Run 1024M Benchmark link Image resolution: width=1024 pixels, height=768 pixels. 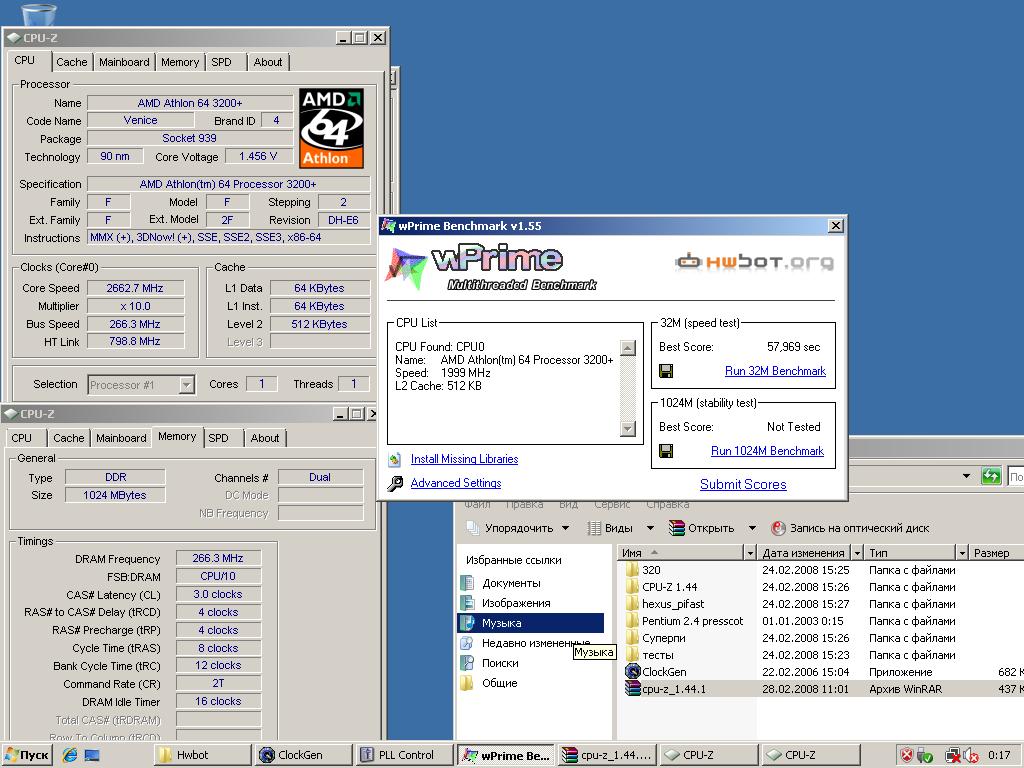click(767, 451)
